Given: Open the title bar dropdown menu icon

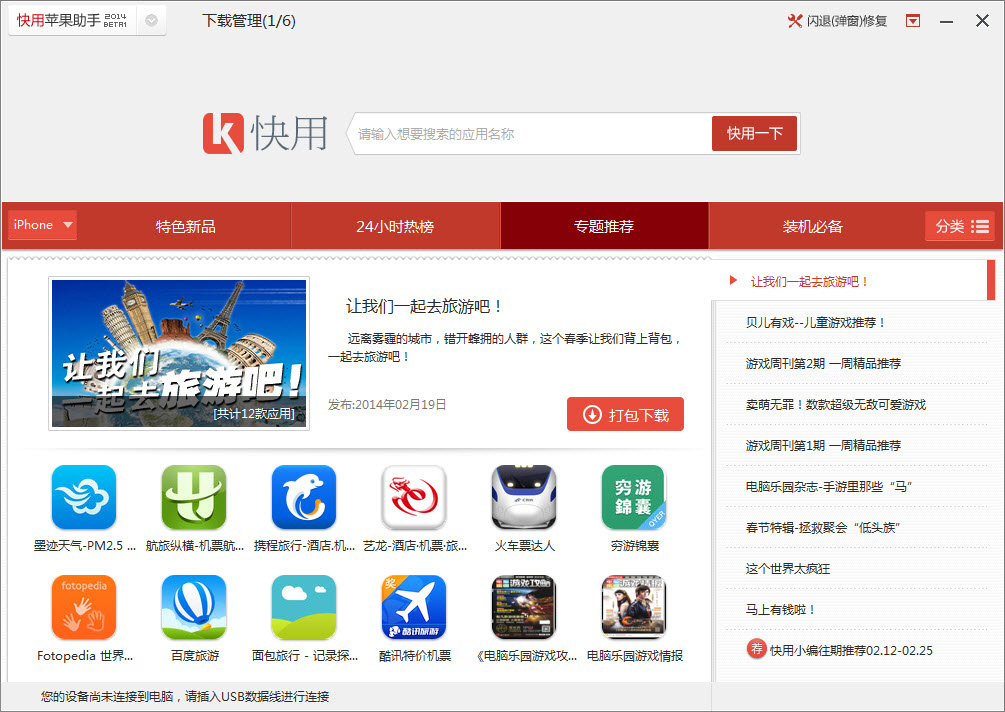Looking at the screenshot, I should [x=913, y=21].
